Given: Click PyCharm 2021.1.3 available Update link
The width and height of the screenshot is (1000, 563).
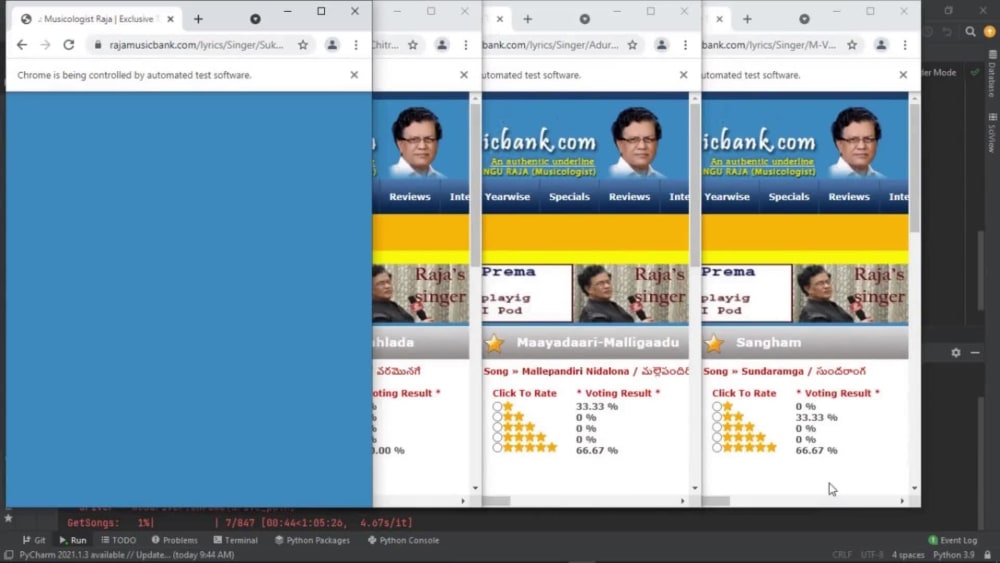Looking at the screenshot, I should coord(127,555).
